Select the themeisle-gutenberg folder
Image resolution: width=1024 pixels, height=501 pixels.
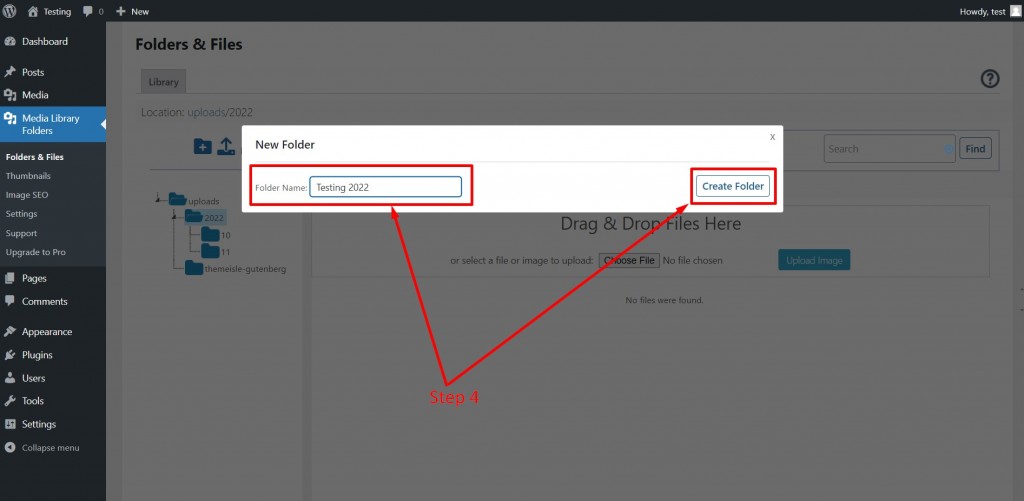click(235, 268)
